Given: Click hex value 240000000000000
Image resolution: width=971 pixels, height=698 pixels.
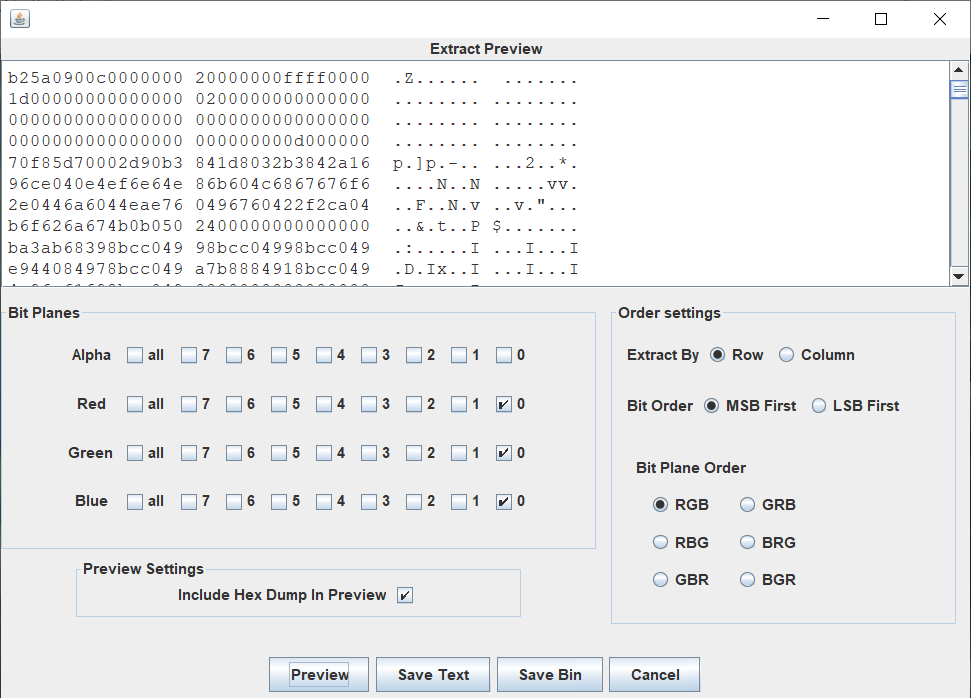Looking at the screenshot, I should (282, 226).
